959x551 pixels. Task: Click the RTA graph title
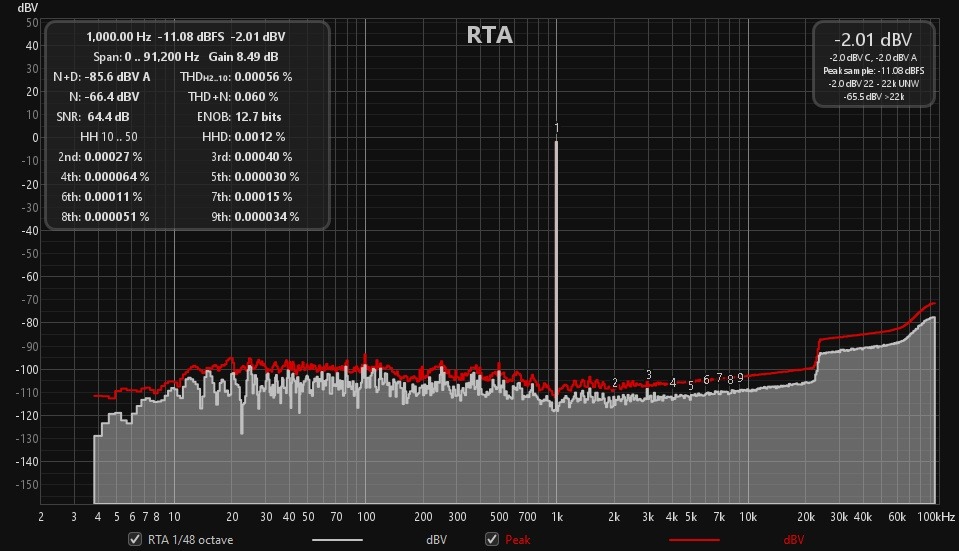pos(489,35)
